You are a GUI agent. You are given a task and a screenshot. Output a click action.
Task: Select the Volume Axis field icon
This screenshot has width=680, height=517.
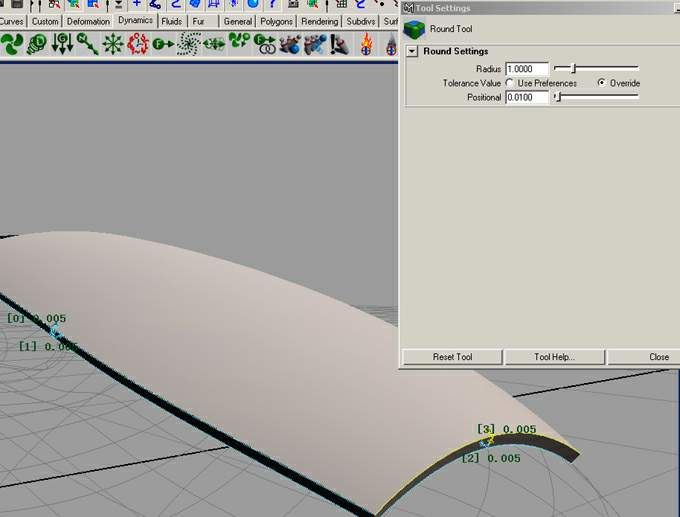(214, 44)
